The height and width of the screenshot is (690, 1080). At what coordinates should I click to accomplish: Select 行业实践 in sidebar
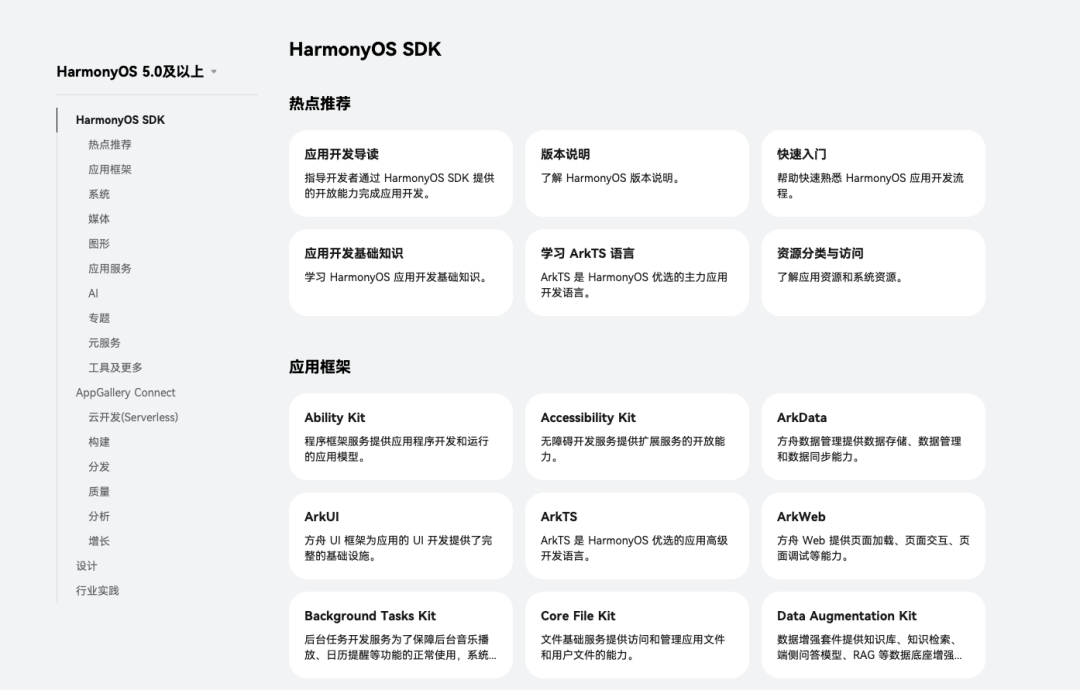coord(97,591)
